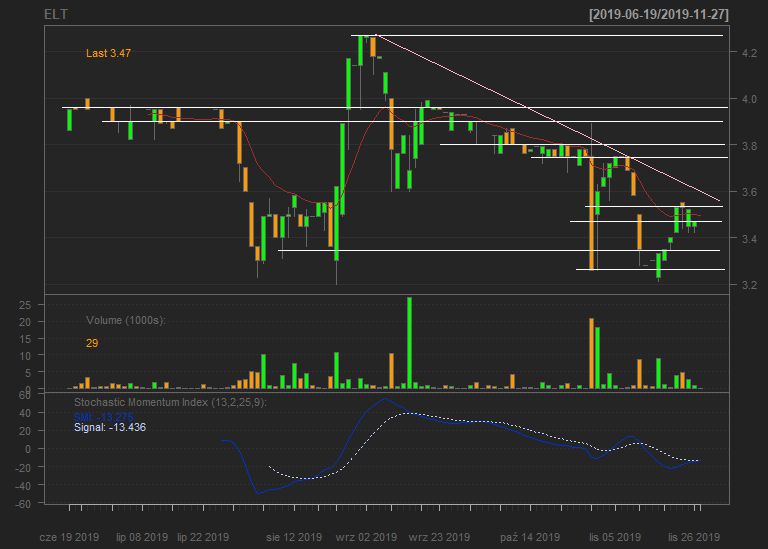Click the 3.6 price axis label

coord(749,192)
